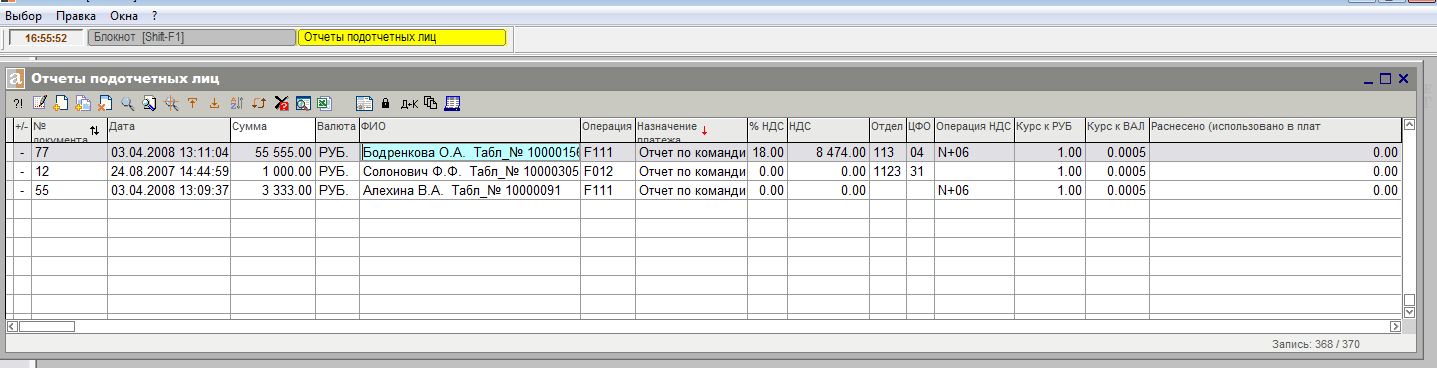Click the Дата column header
Viewport: 1437px width, 368px height.
(169, 130)
